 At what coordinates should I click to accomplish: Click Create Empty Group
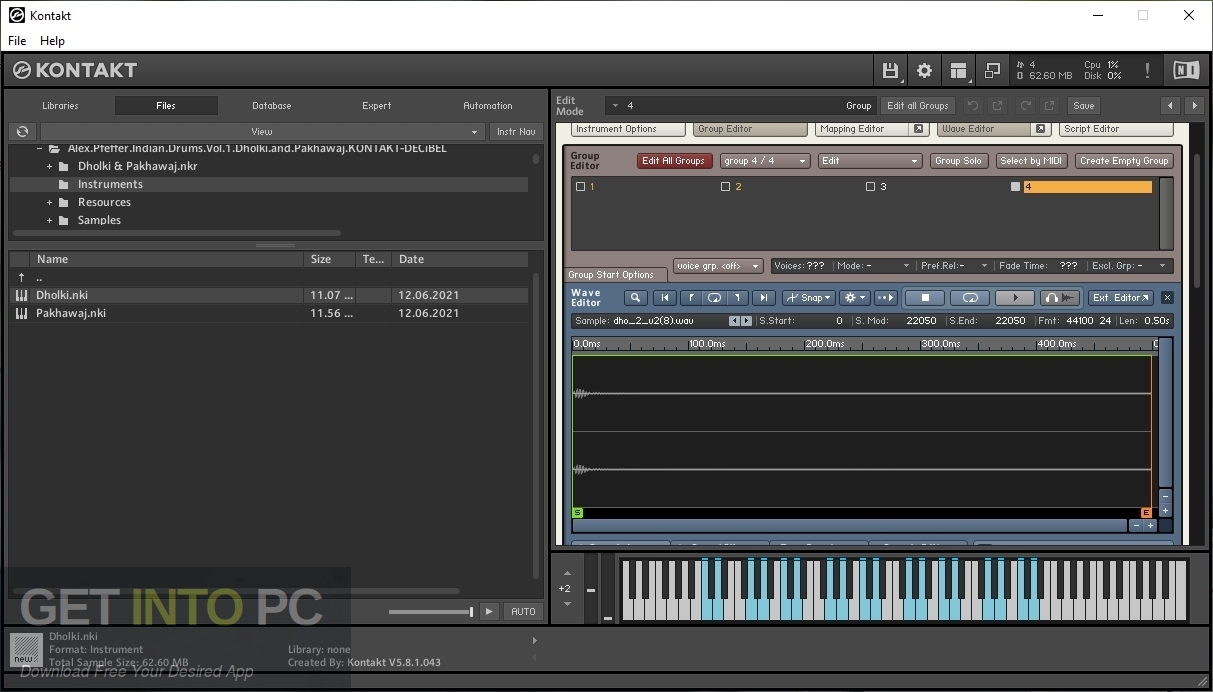pos(1124,160)
